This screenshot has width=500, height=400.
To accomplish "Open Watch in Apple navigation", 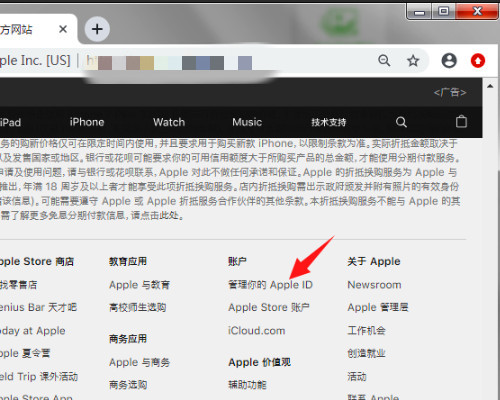I will [x=169, y=122].
